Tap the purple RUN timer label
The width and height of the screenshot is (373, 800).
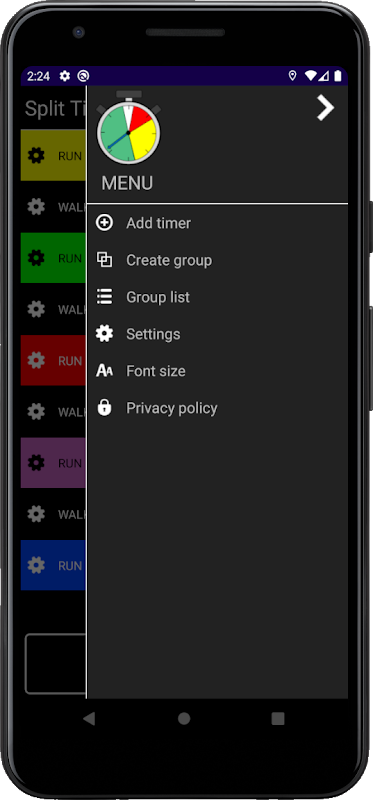[x=70, y=463]
